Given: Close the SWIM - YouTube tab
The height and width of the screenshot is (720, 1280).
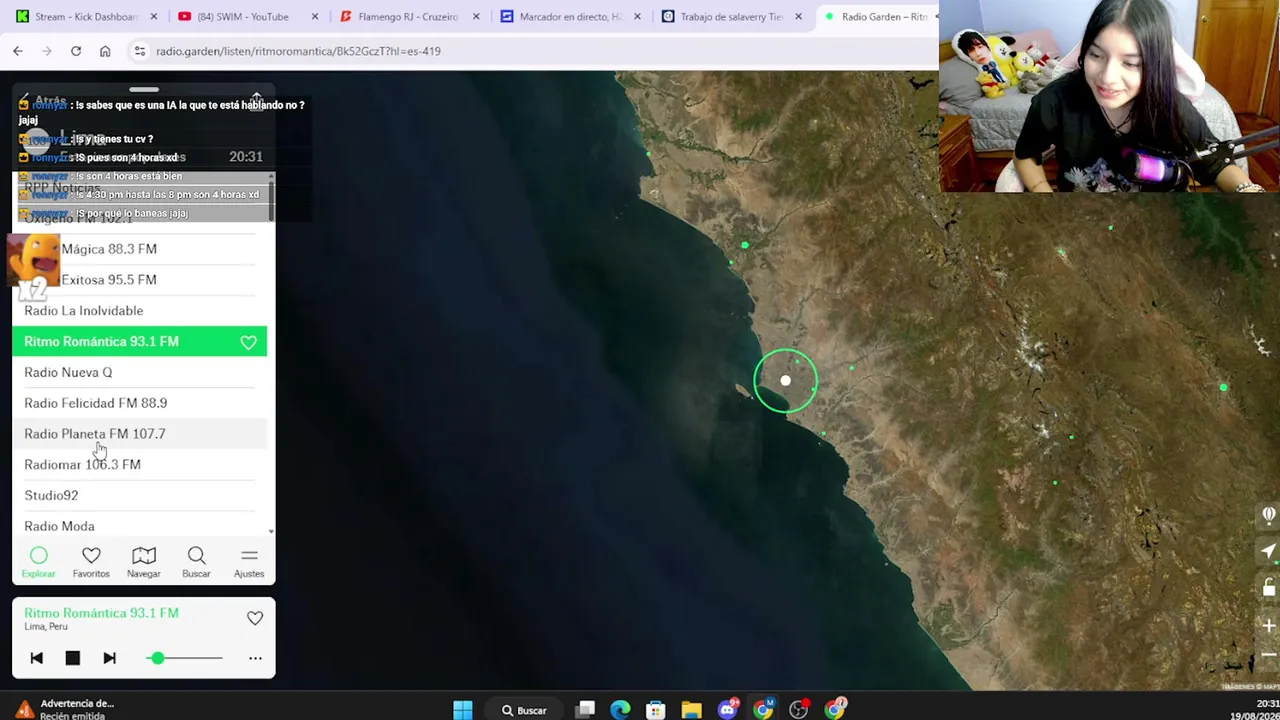Looking at the screenshot, I should (314, 17).
